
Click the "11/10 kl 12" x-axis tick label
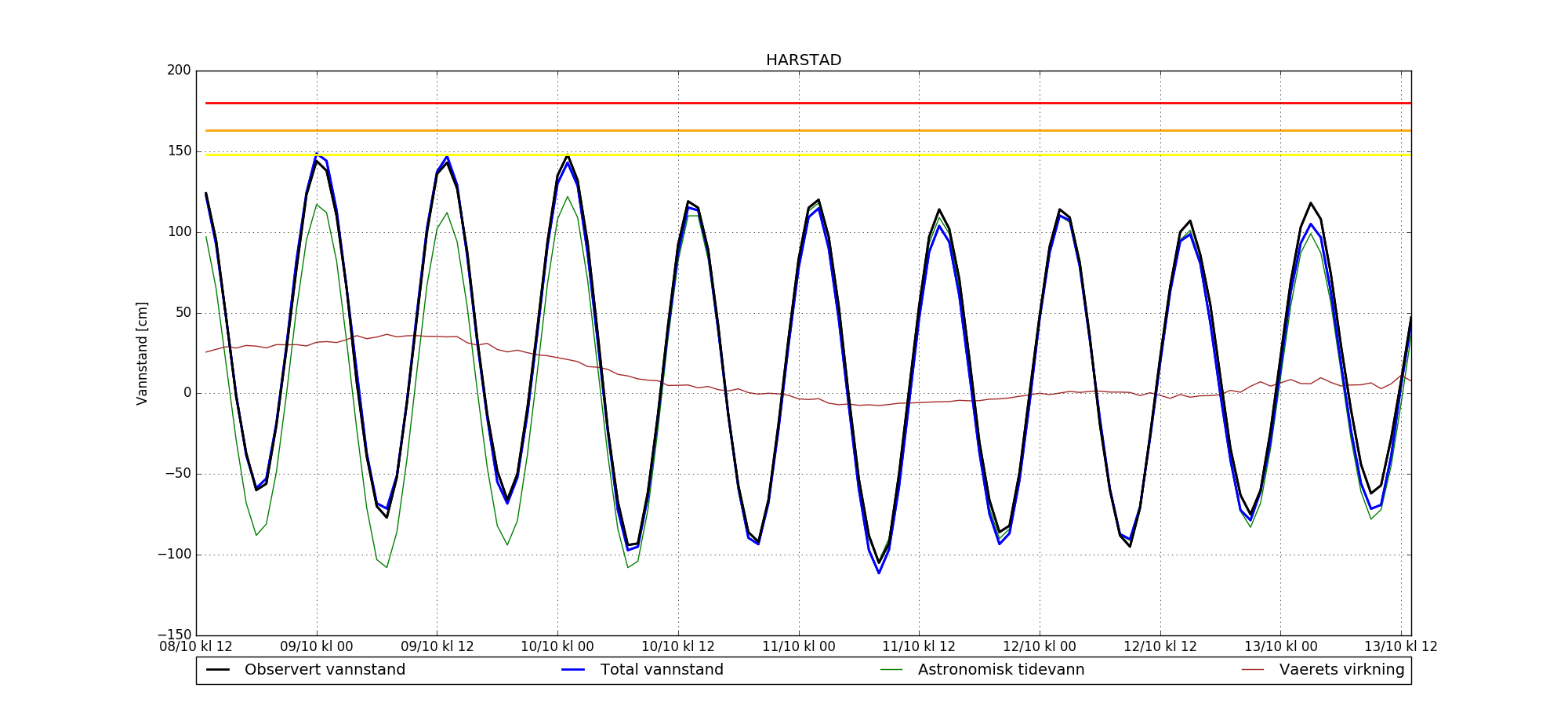pos(919,647)
